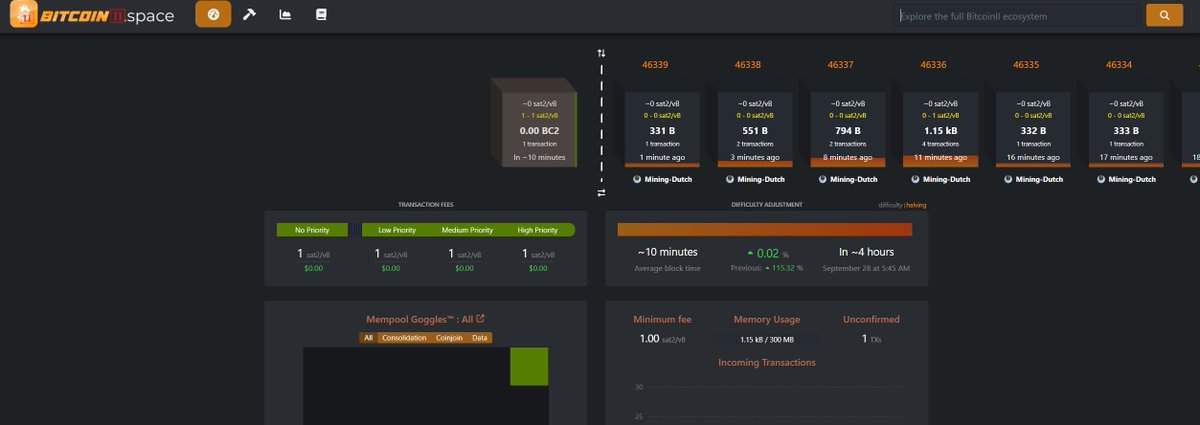1200x425 pixels.
Task: Follow block height link 46336
Action: click(x=934, y=65)
